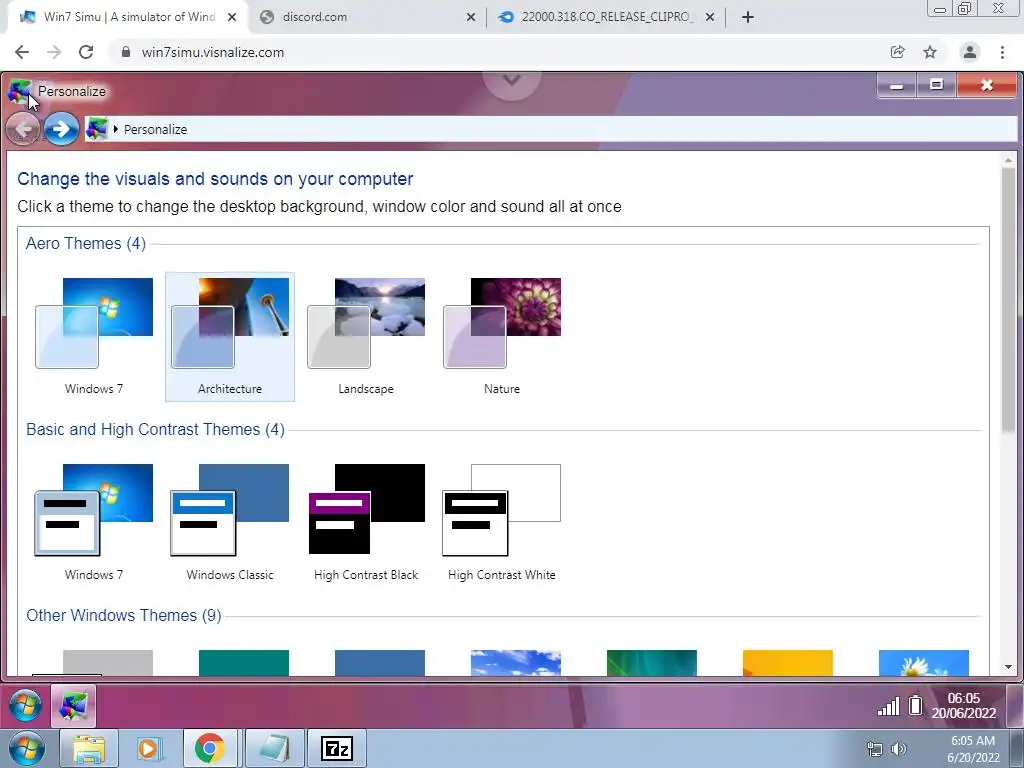Select the blue sky clouds theme thumbnail
Image resolution: width=1024 pixels, height=768 pixels.
click(516, 663)
